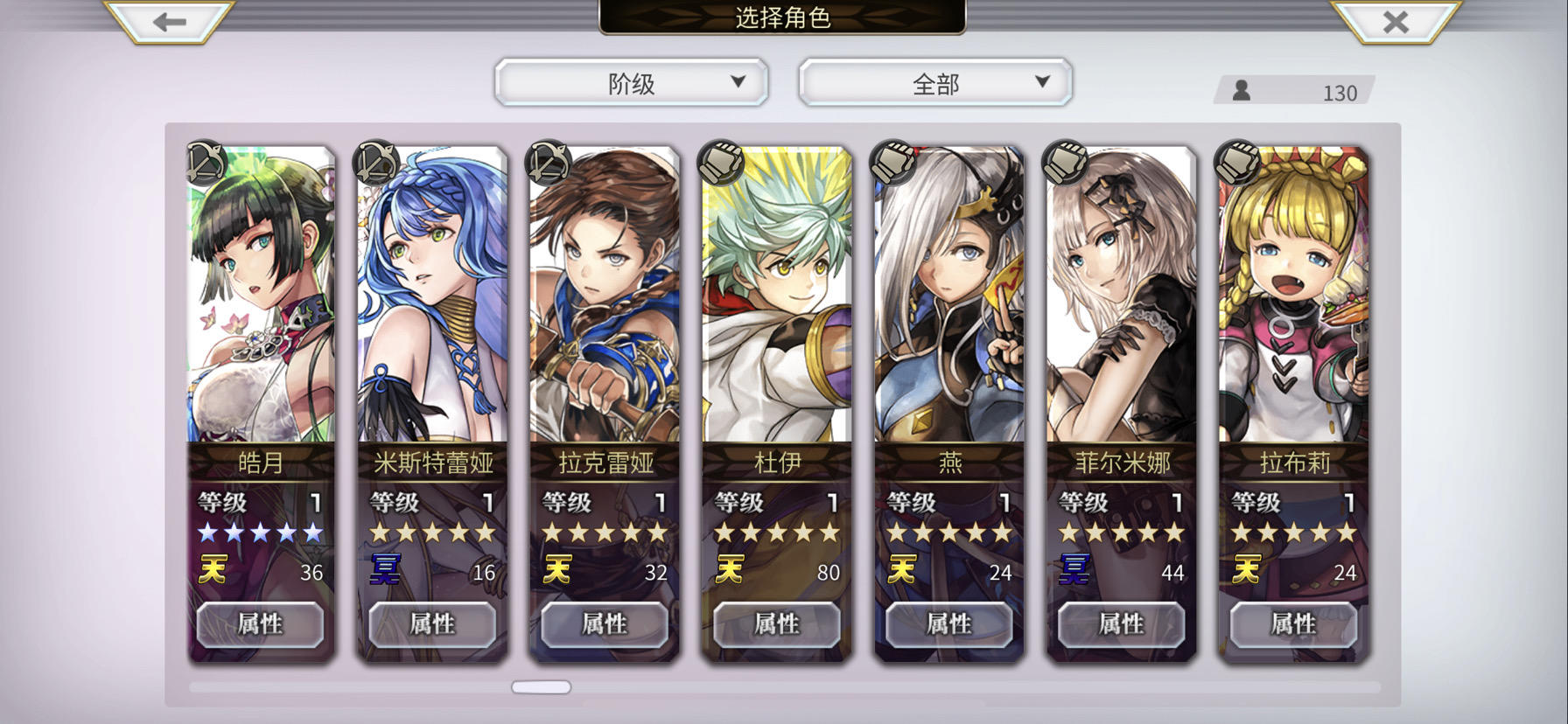Open the 阶级 sort dropdown

(632, 83)
